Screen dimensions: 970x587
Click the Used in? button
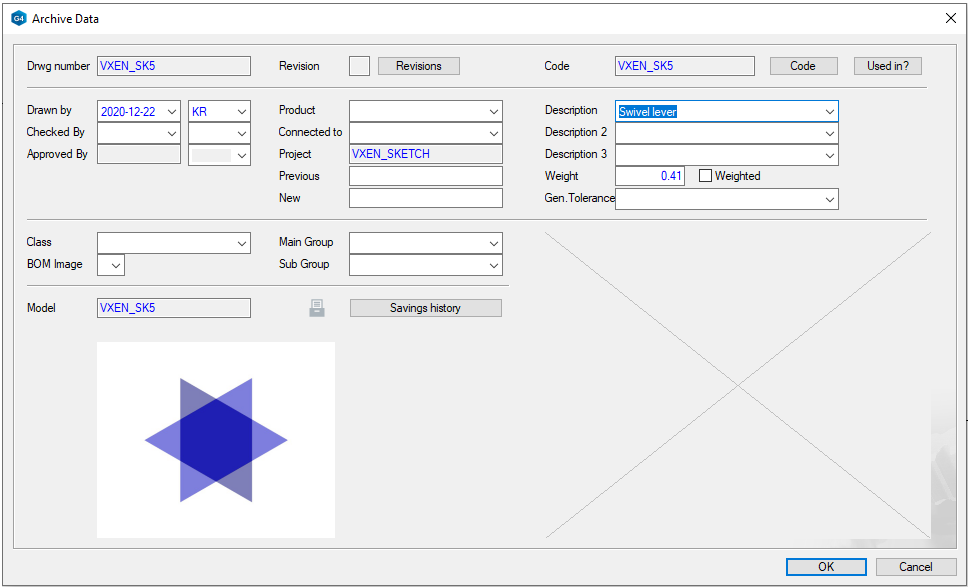coord(887,66)
